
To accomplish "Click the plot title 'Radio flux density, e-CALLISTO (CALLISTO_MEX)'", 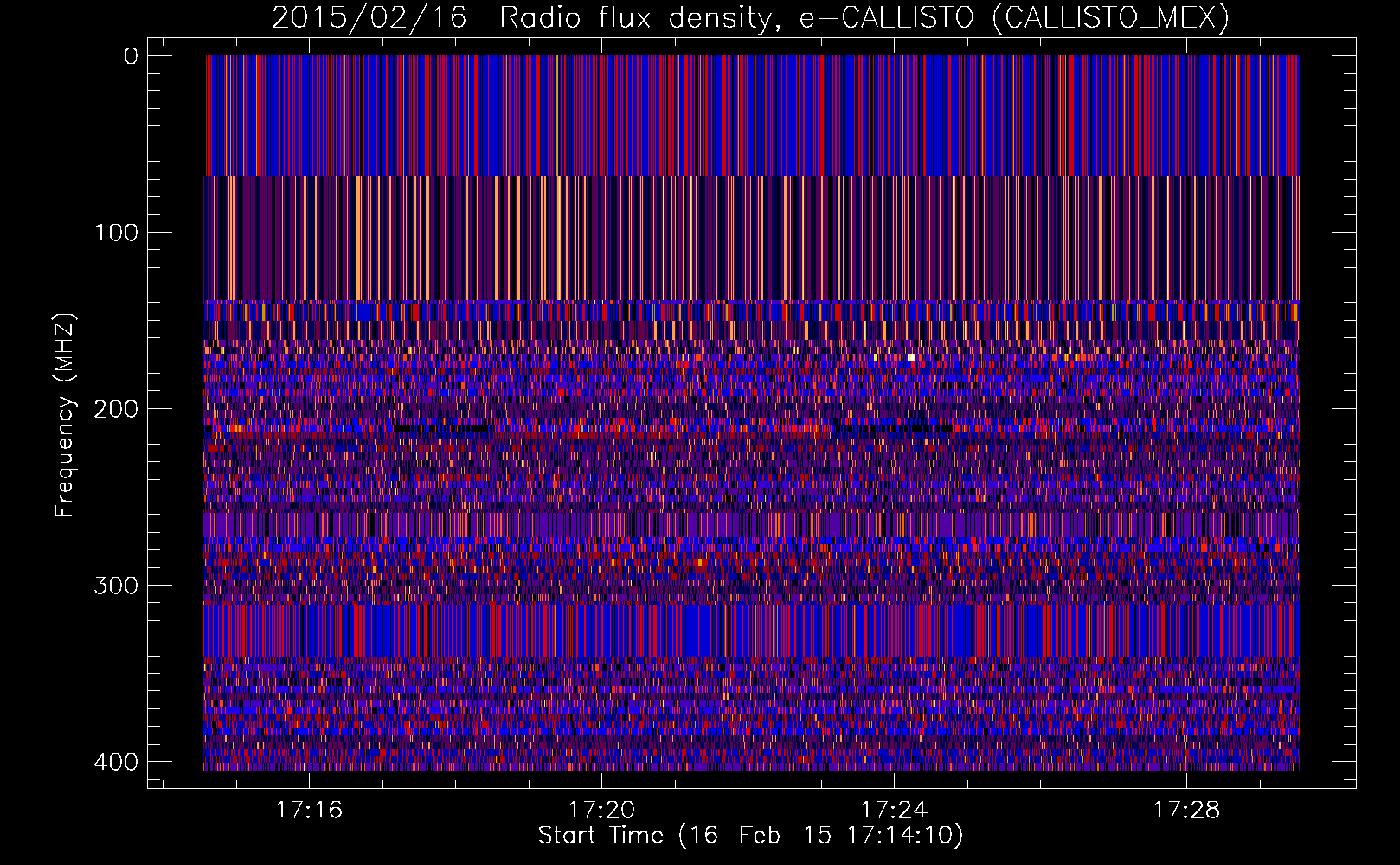I will coord(864,17).
